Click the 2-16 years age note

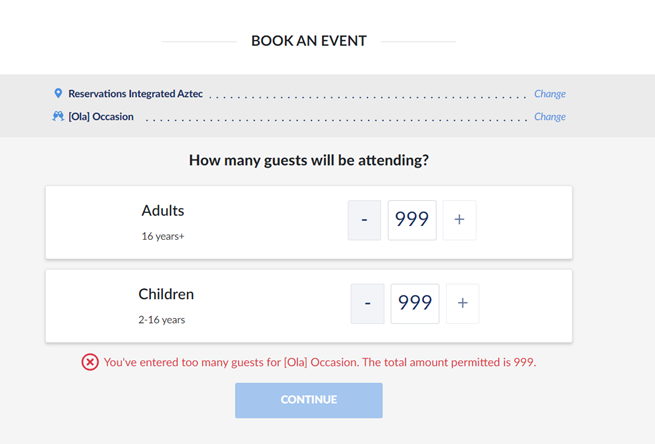162,320
